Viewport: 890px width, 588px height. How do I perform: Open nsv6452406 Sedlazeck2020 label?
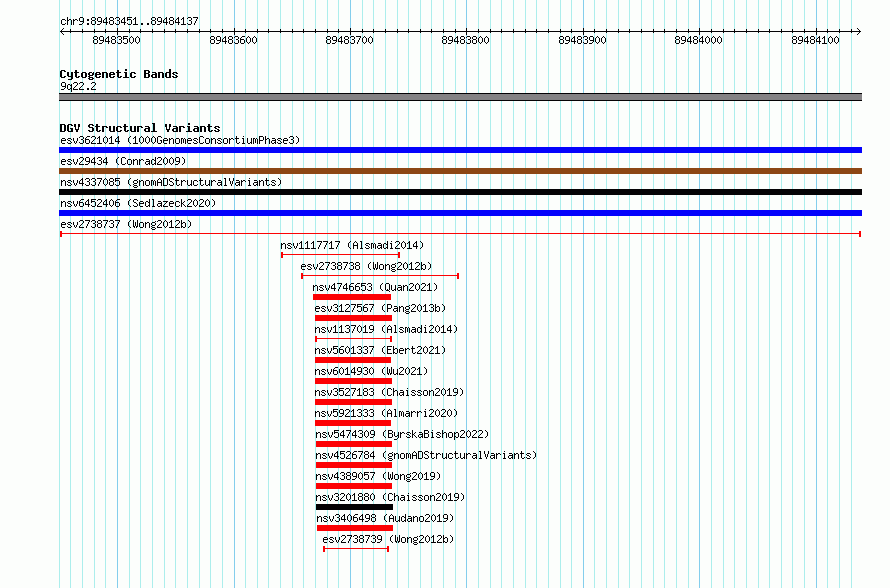click(x=138, y=203)
